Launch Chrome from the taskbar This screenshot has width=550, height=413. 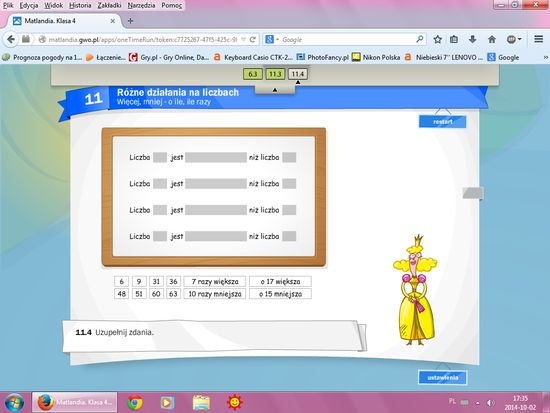[135, 402]
